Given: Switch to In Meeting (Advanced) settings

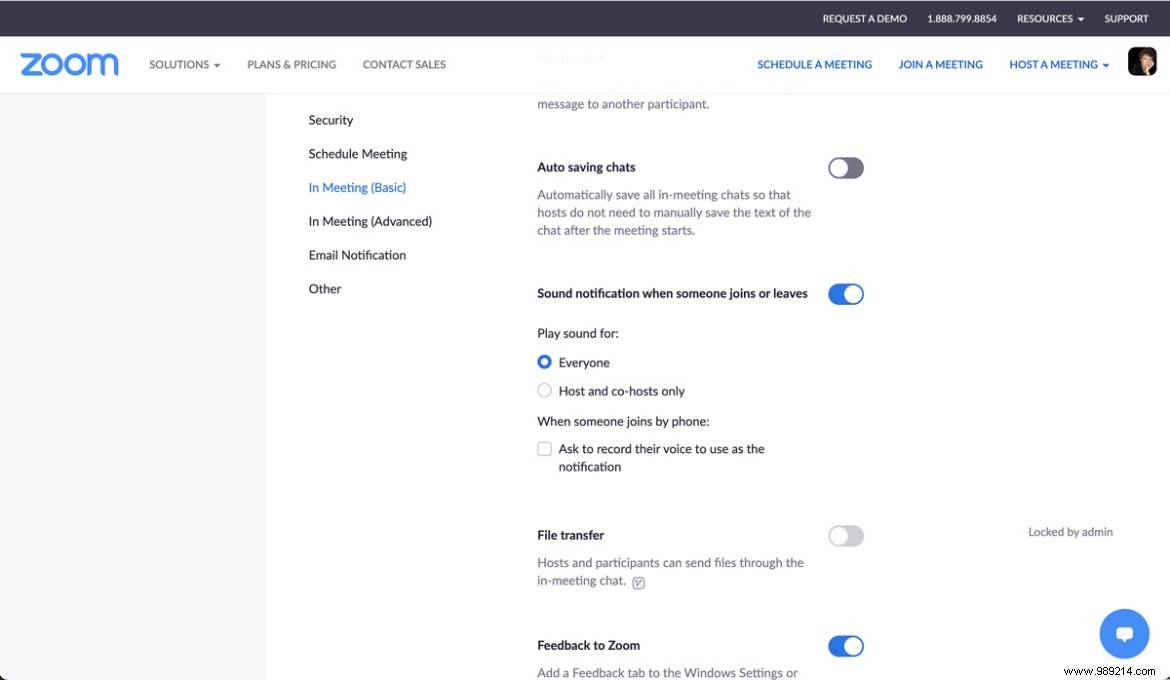Looking at the screenshot, I should click(370, 221).
